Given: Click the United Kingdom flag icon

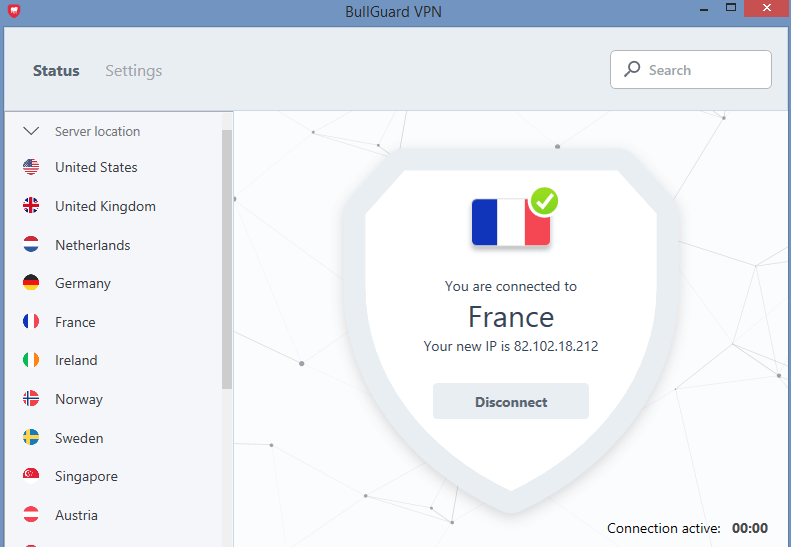Looking at the screenshot, I should (31, 206).
